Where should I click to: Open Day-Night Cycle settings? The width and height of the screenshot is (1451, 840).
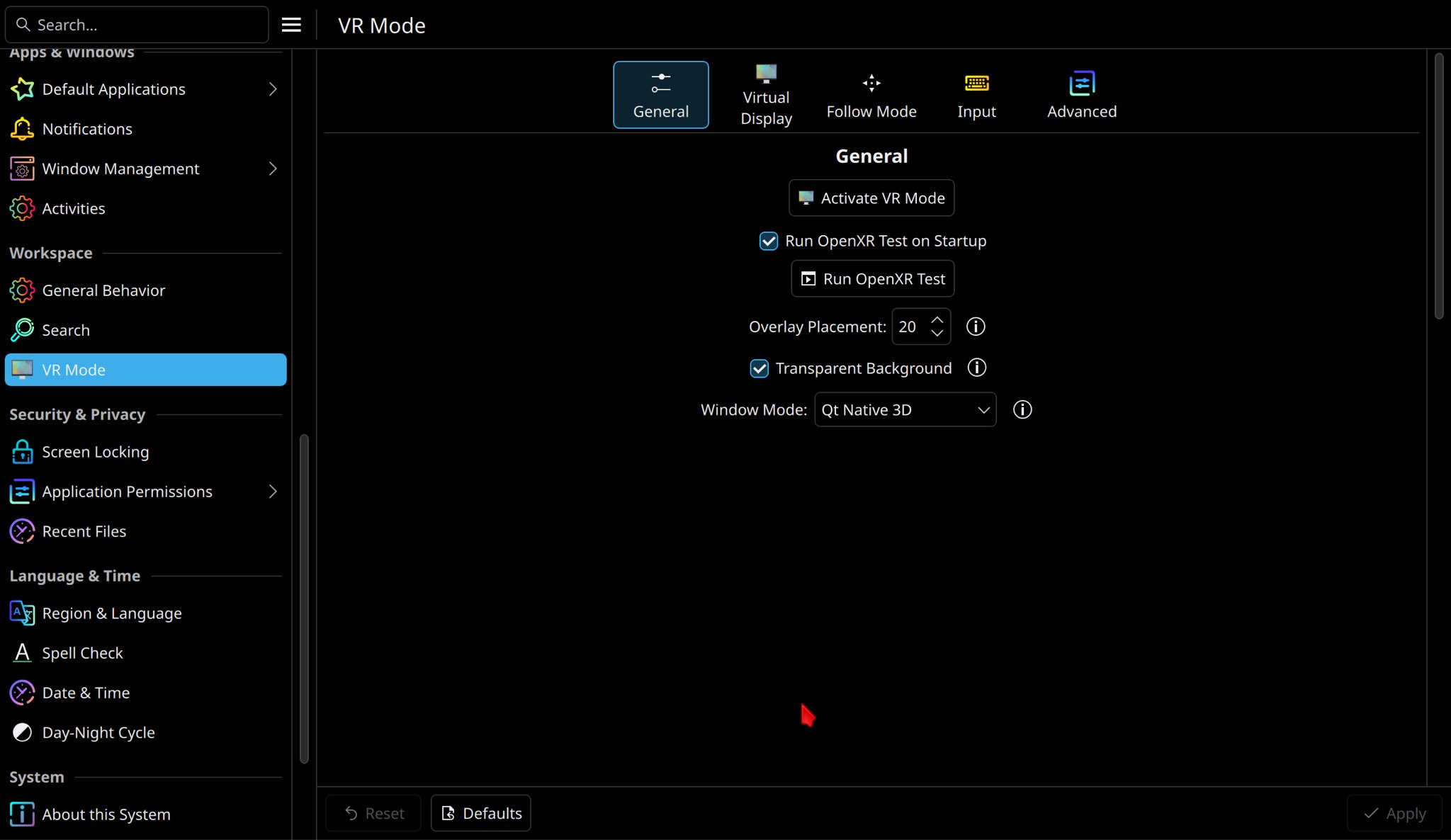coord(98,732)
